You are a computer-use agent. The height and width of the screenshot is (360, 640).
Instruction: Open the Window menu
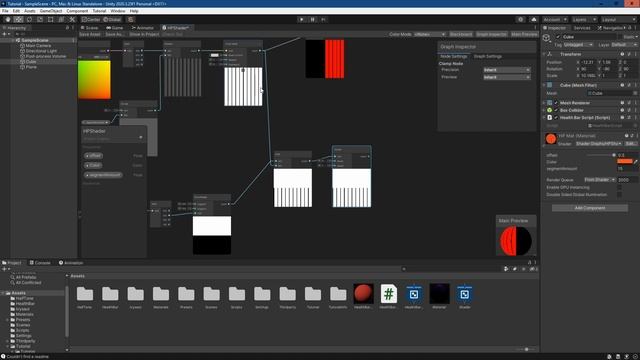[118, 11]
